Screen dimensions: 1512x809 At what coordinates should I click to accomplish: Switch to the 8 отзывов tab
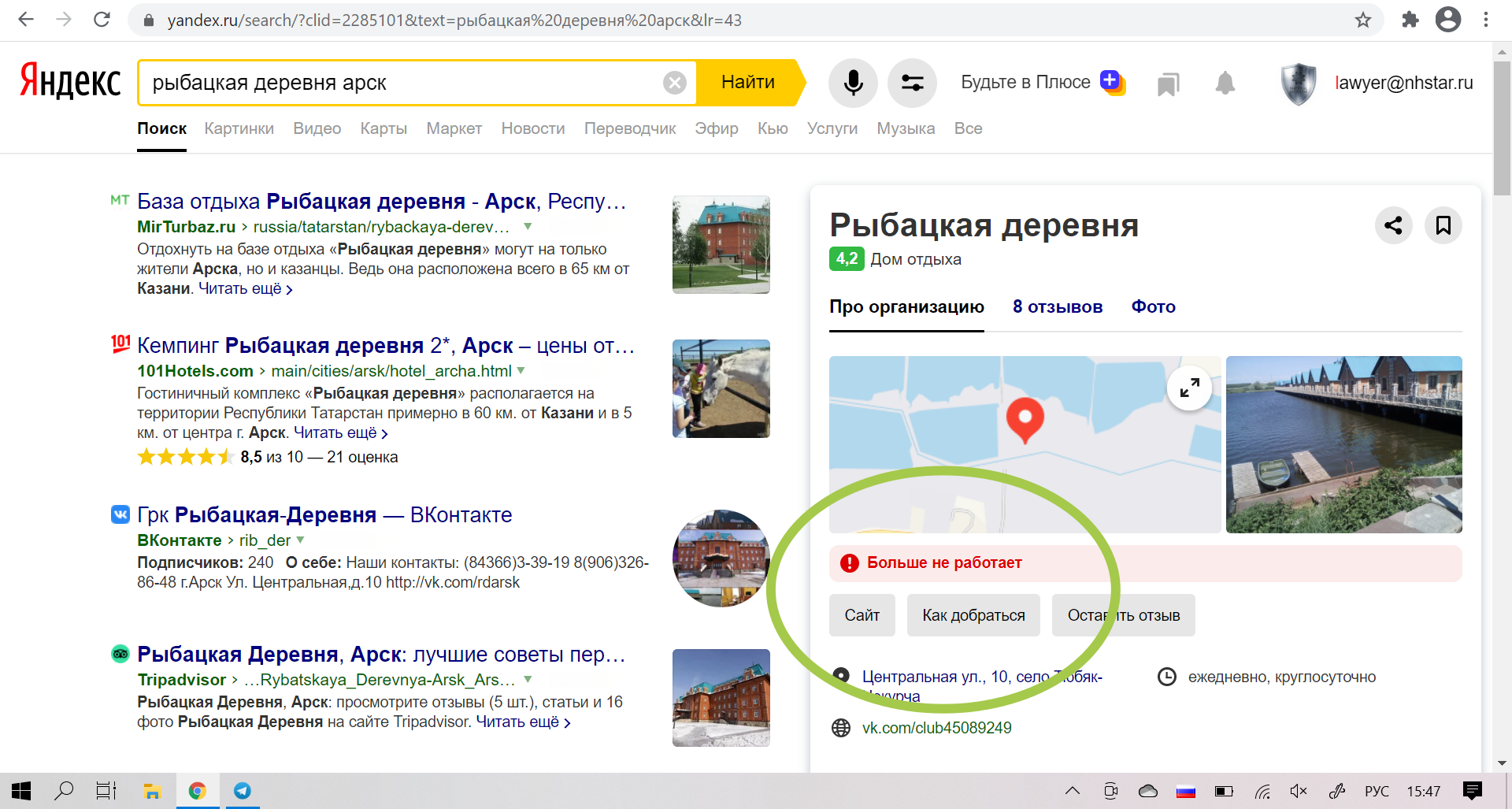point(1058,307)
